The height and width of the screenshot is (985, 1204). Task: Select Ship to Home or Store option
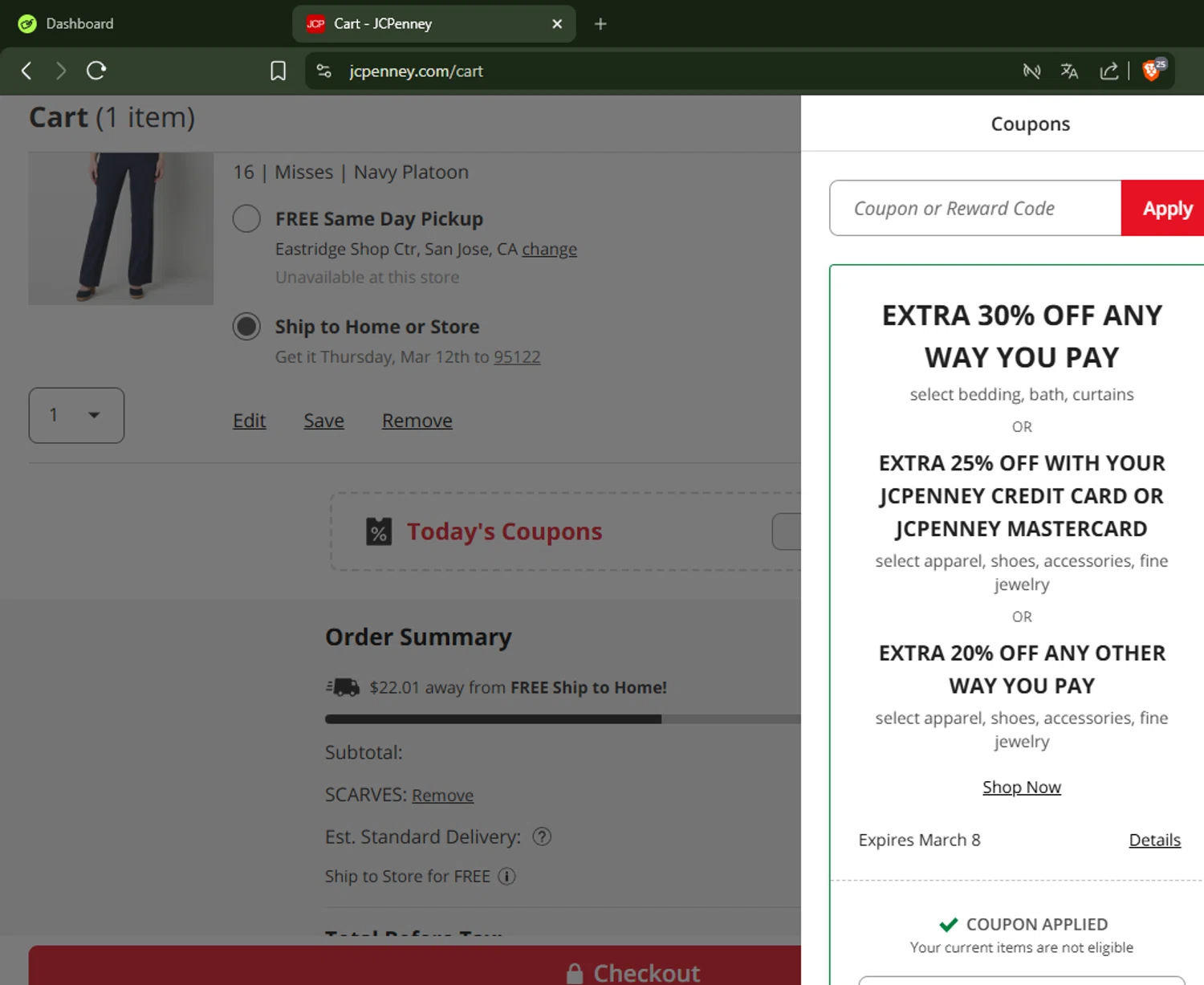pos(246,327)
